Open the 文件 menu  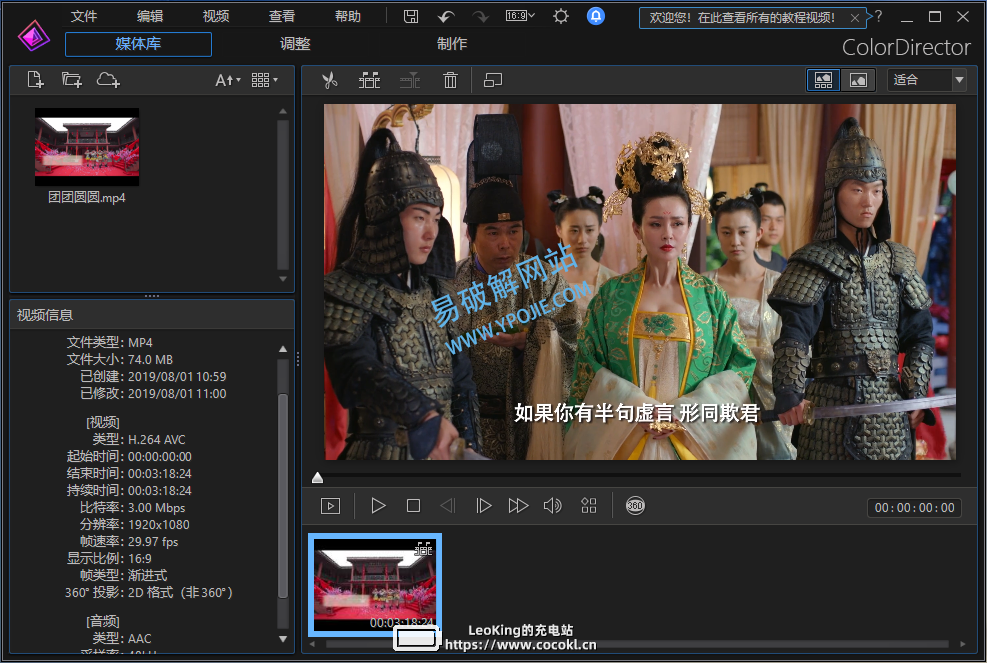click(84, 16)
